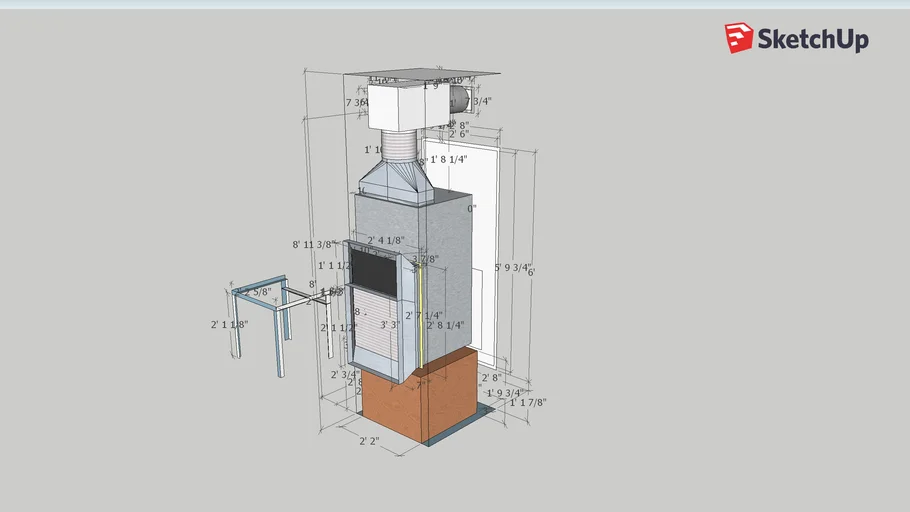The width and height of the screenshot is (910, 512).
Task: Select the 1' 1 7/8" dimension label
Action: pyautogui.click(x=528, y=402)
